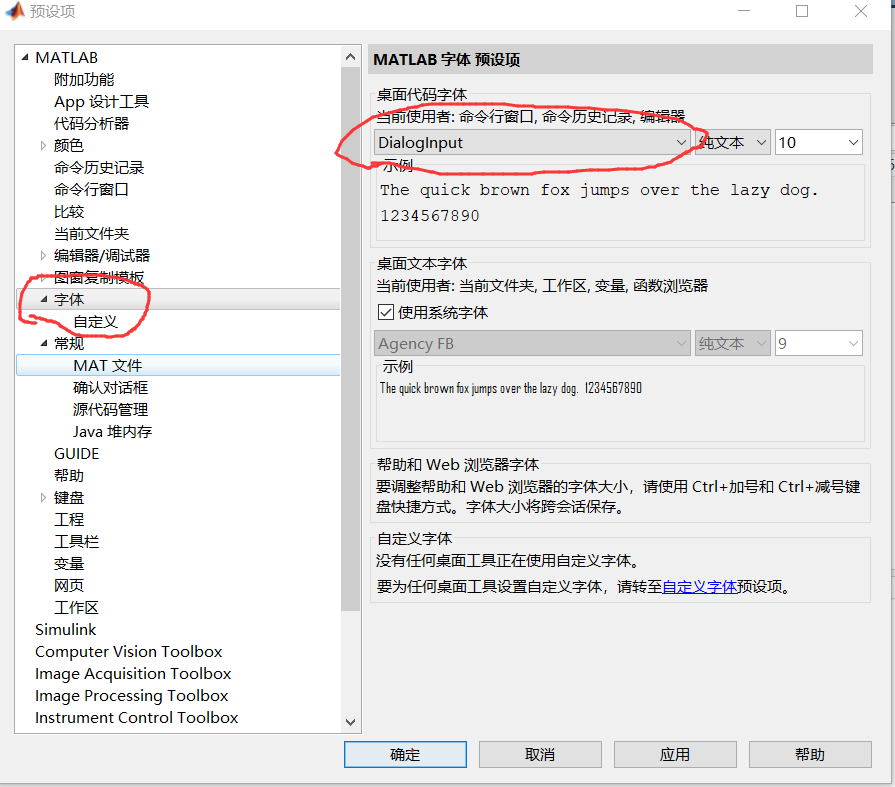Open Computer Vision Toolbox preferences
Screen dimensions: 895x787
tap(128, 651)
